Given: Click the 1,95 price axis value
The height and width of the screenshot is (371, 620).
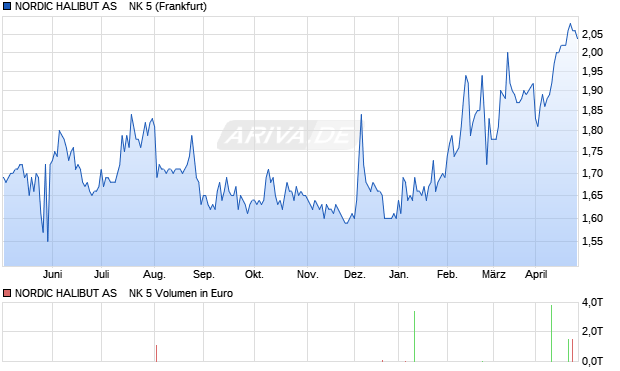Looking at the screenshot, I should point(592,72).
